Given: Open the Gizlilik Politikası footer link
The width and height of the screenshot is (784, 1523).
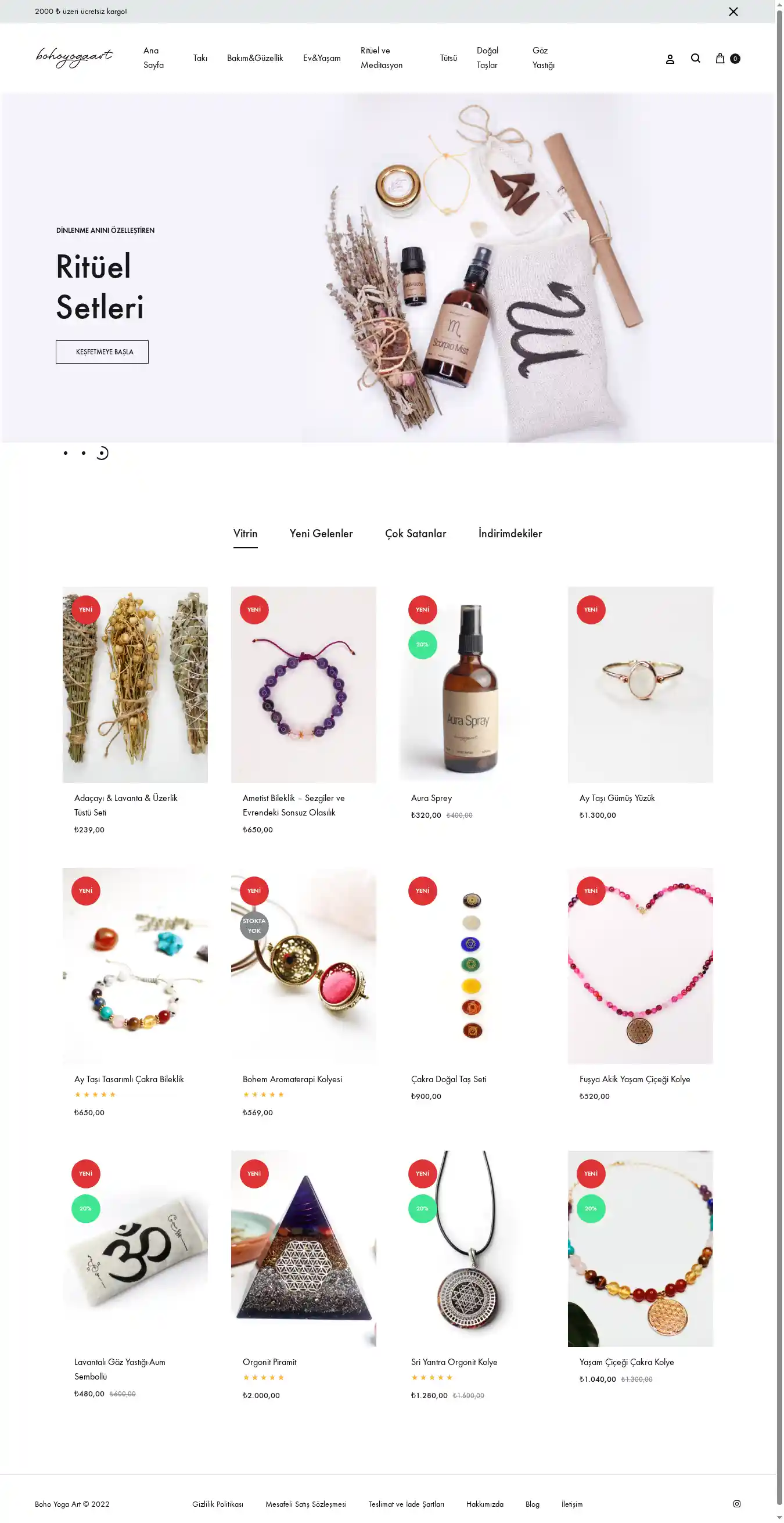Looking at the screenshot, I should (218, 1504).
